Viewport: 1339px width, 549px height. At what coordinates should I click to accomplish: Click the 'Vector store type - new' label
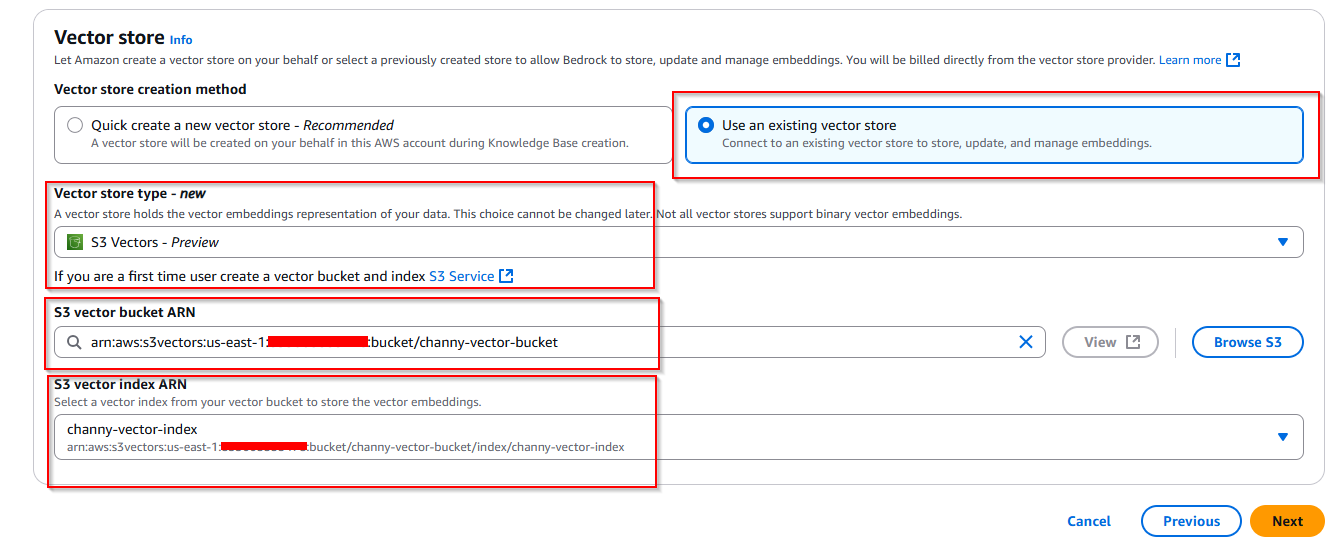pyautogui.click(x=130, y=193)
